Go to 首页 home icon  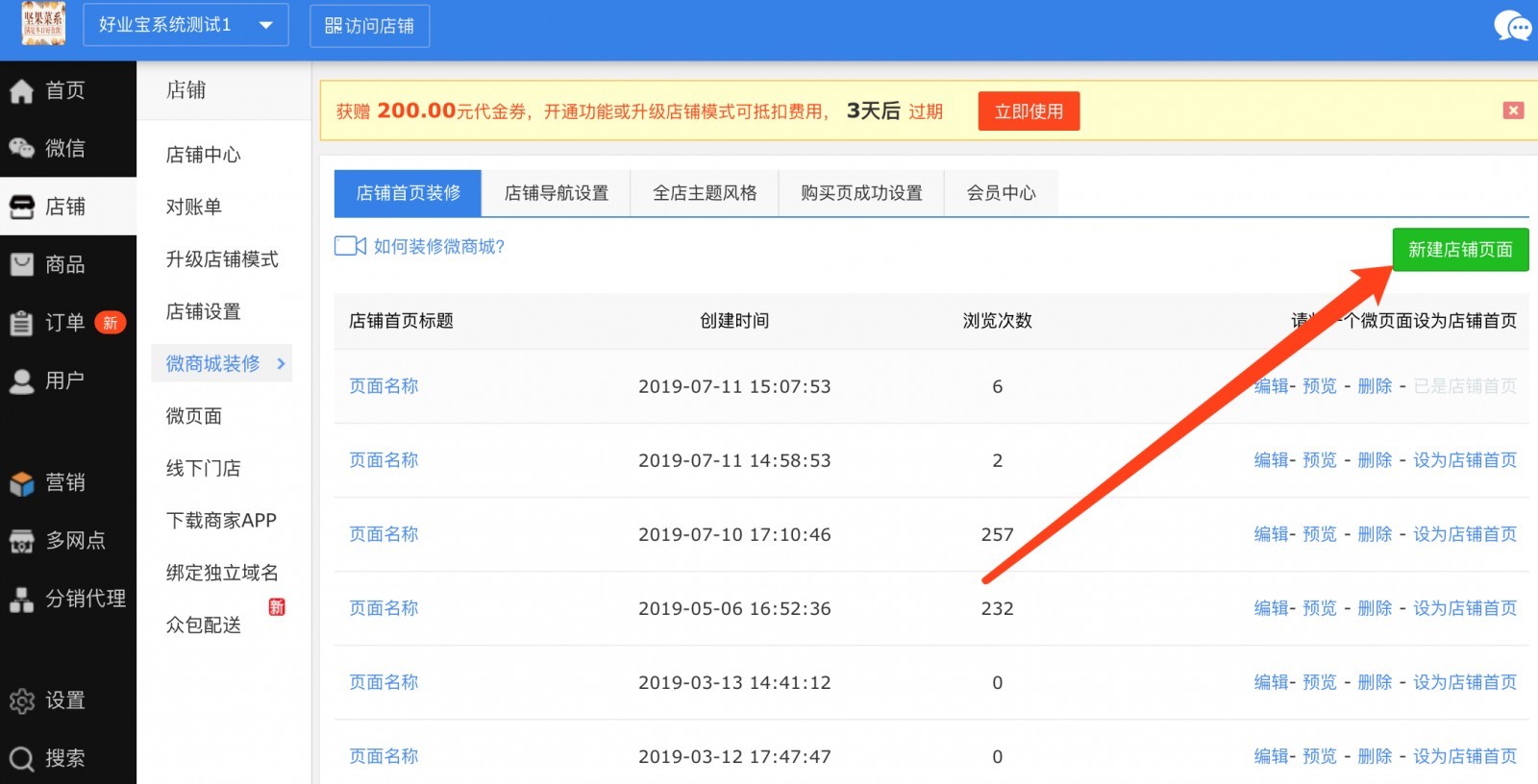21,91
